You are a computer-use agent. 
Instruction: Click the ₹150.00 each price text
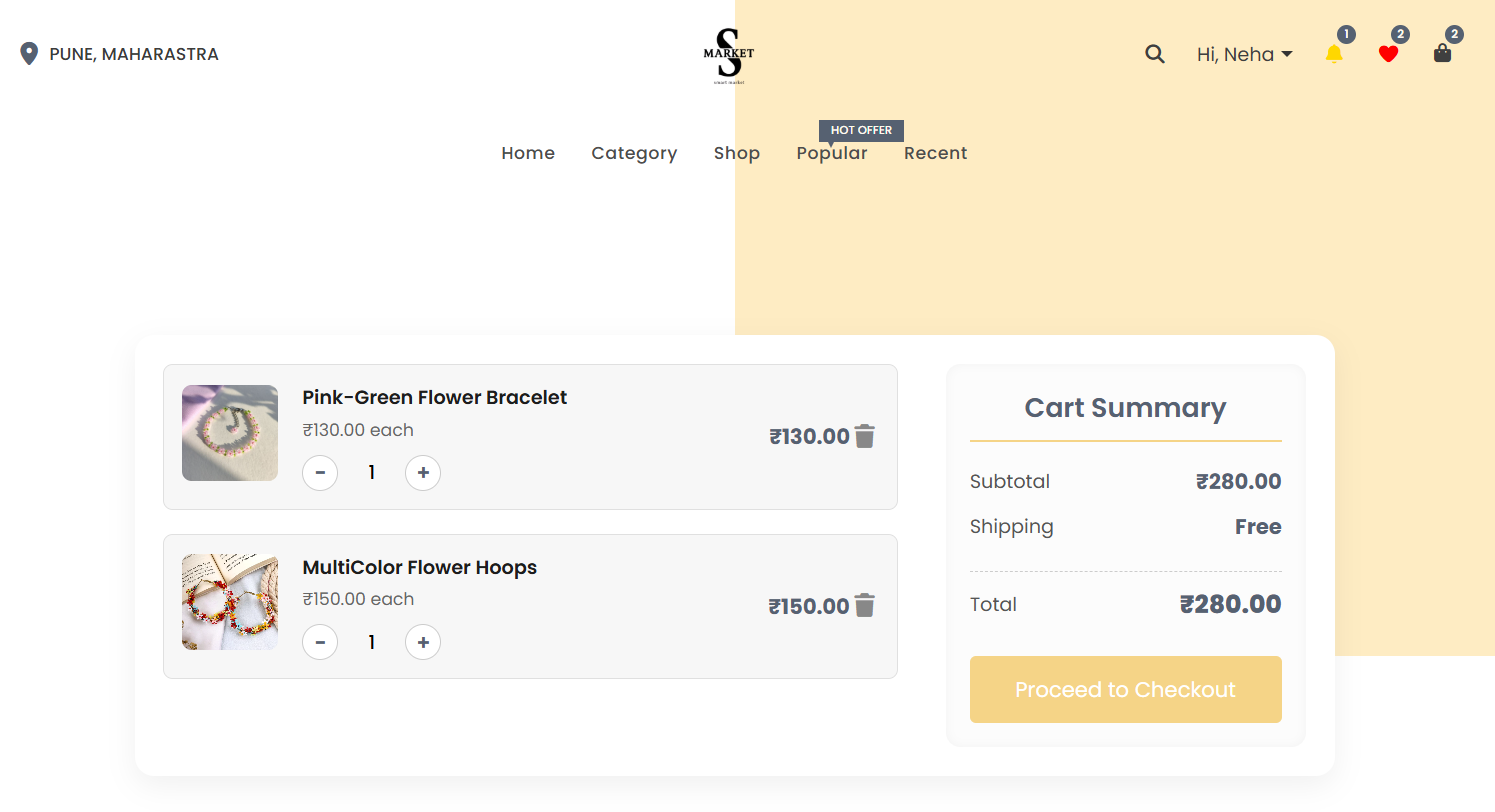(x=358, y=599)
